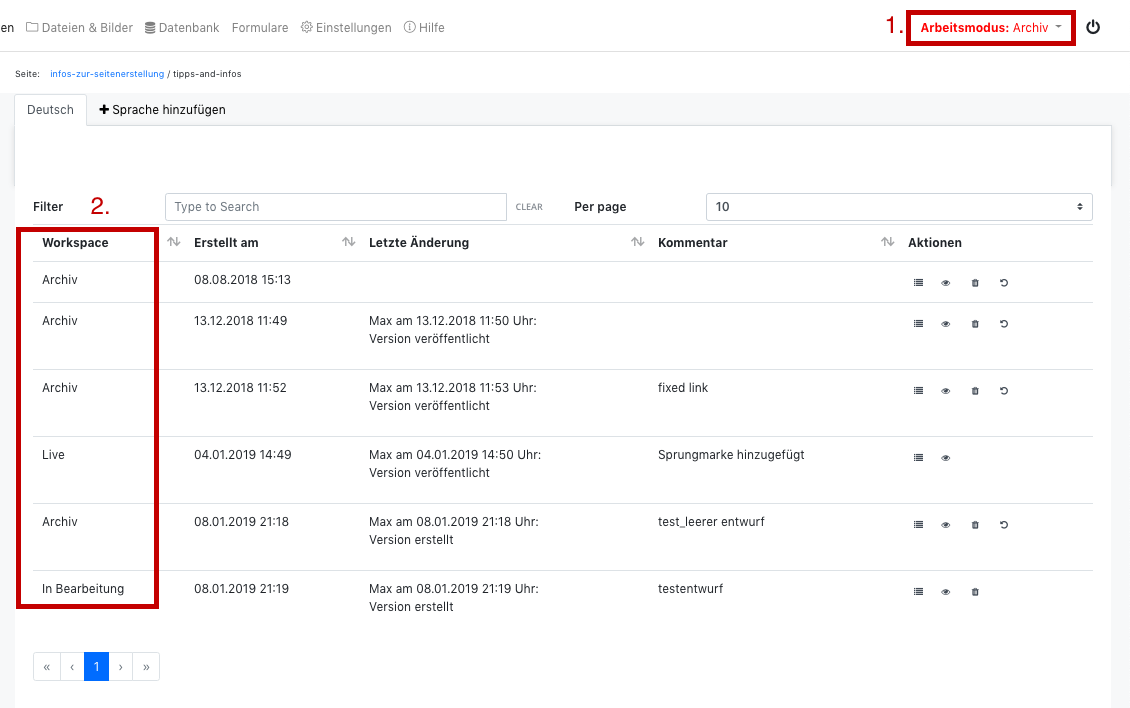
Task: Go to last page with » button
Action: click(146, 667)
